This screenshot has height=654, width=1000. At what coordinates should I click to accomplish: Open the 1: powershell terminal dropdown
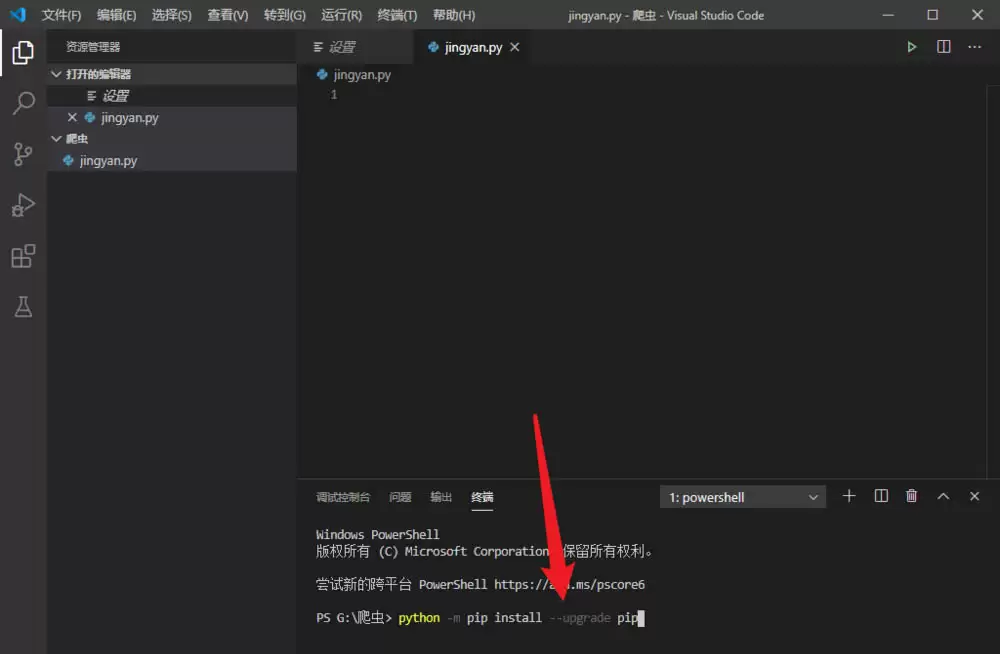742,496
